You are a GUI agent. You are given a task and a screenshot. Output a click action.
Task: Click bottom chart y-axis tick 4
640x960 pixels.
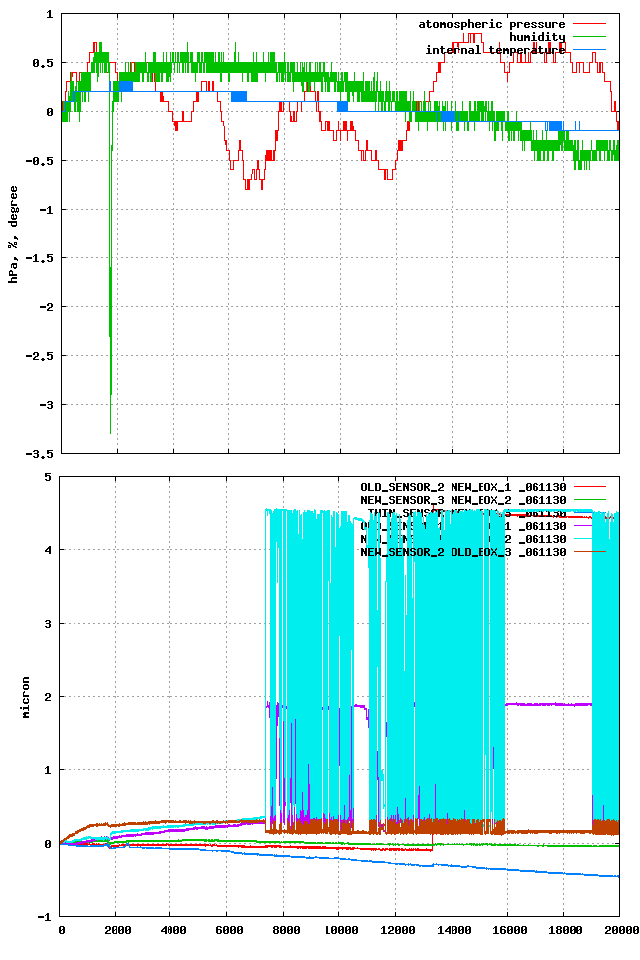tap(49, 550)
